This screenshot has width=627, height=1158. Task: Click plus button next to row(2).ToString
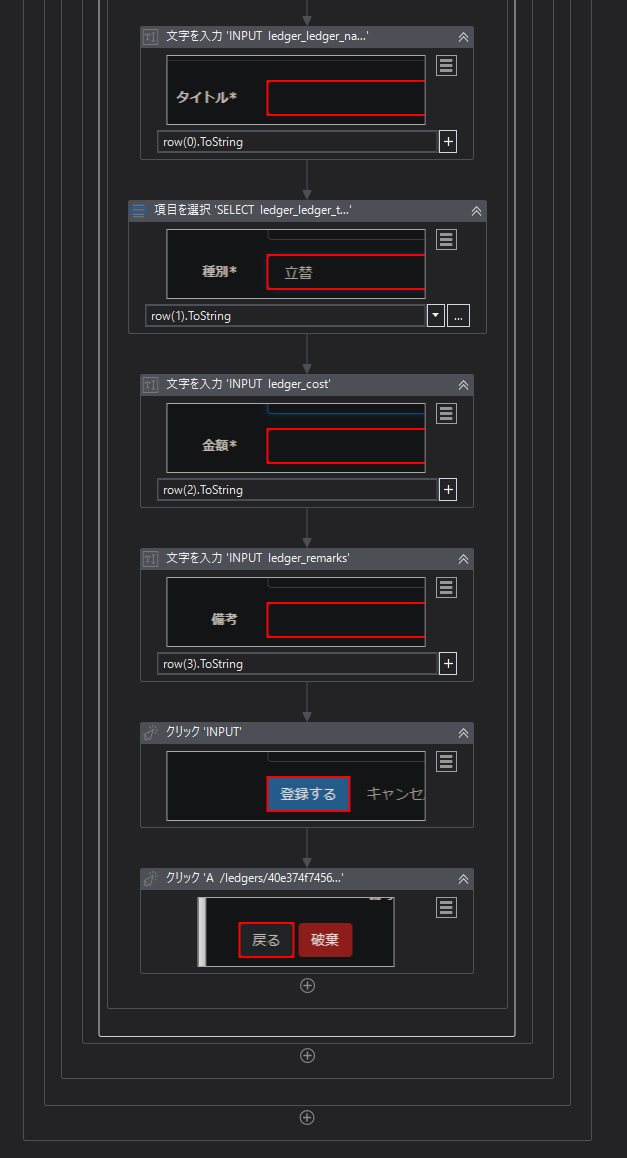pos(448,490)
